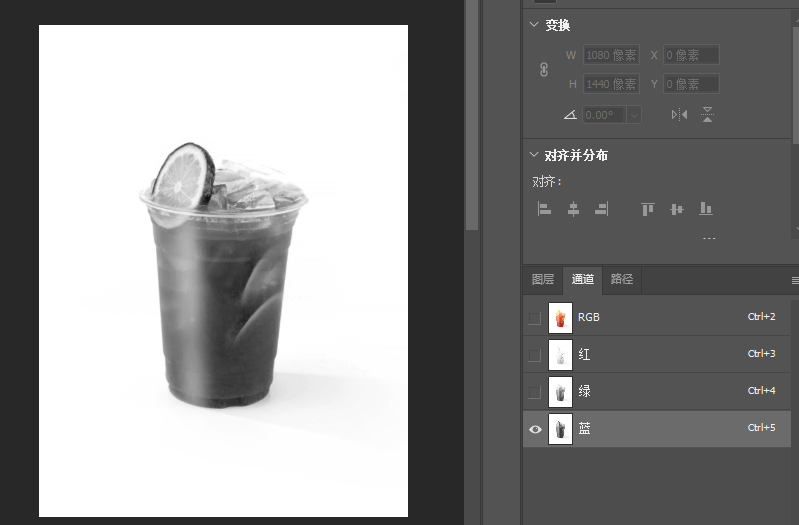Click the flip horizontal icon
Image resolution: width=799 pixels, height=525 pixels.
[679, 115]
